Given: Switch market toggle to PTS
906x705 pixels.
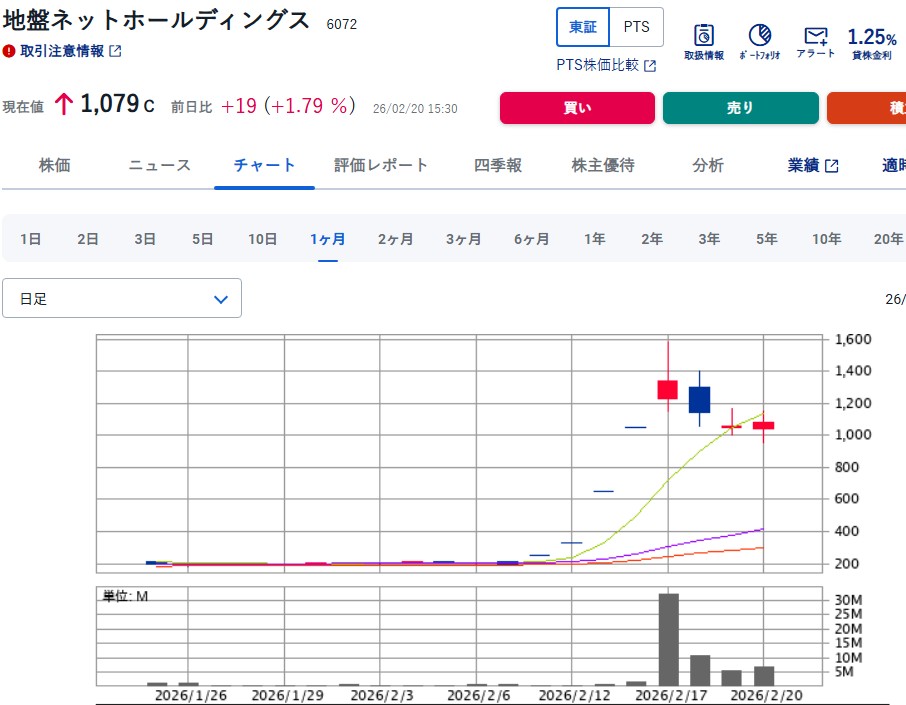Looking at the screenshot, I should click(x=636, y=27).
